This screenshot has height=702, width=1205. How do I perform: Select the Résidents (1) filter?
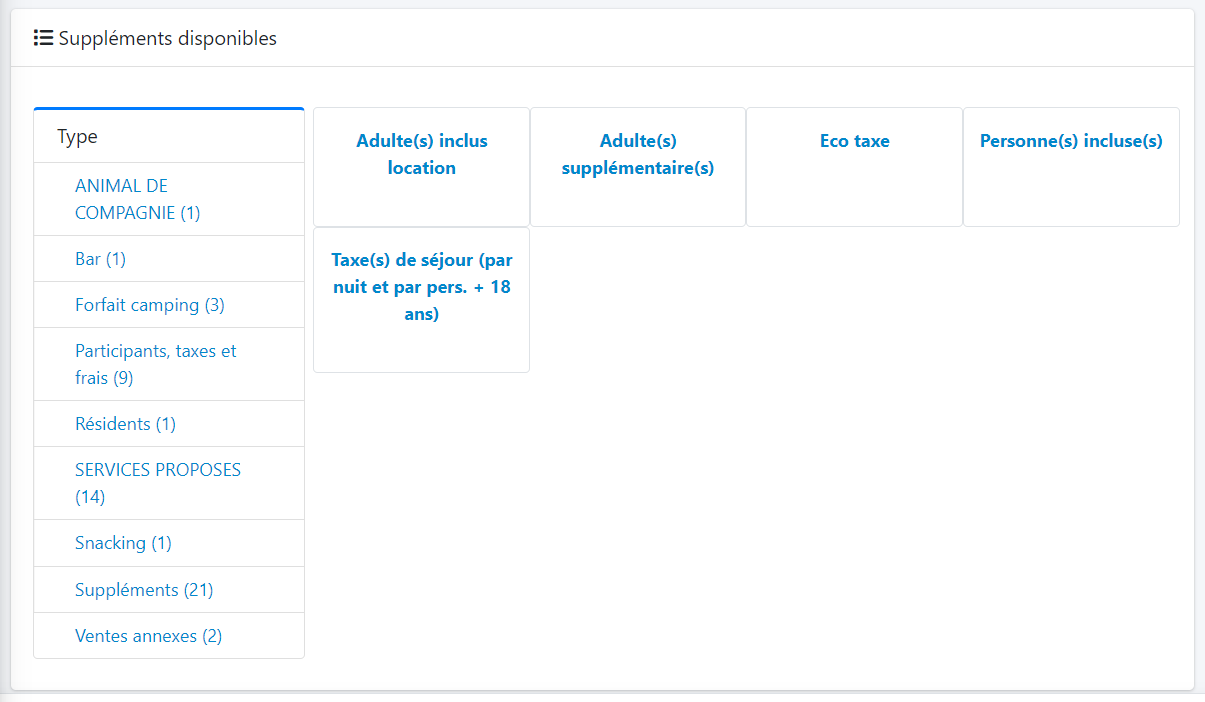click(x=125, y=424)
